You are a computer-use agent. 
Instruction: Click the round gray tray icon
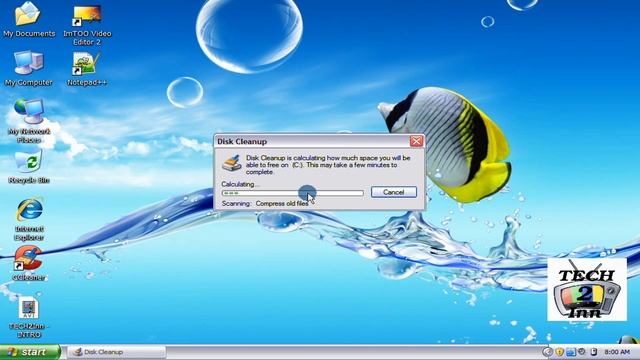582,351
